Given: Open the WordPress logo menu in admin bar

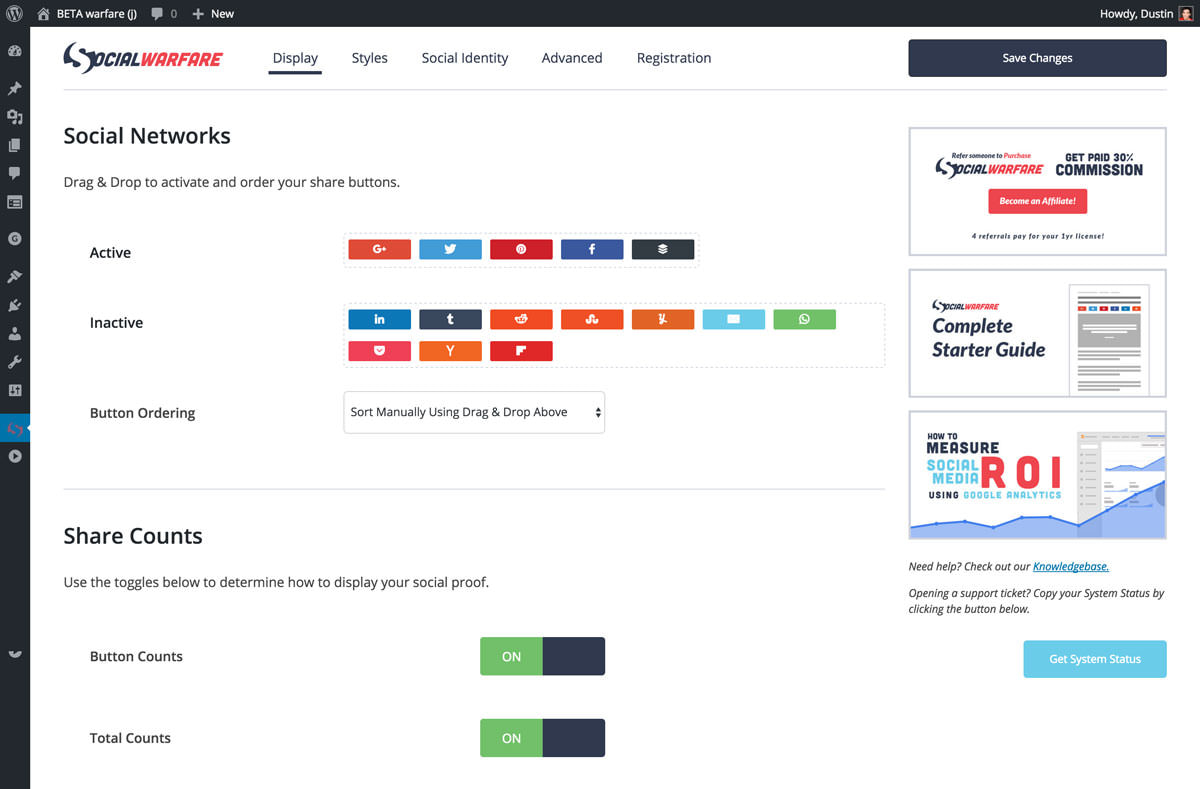Looking at the screenshot, I should [15, 14].
